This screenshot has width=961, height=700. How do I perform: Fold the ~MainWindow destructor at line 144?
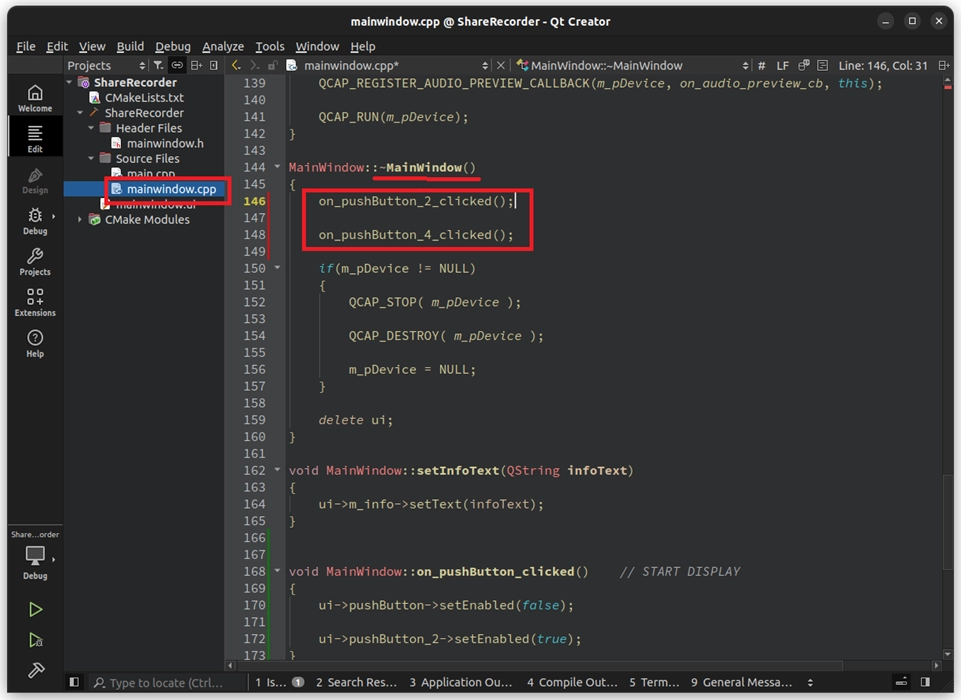277,167
